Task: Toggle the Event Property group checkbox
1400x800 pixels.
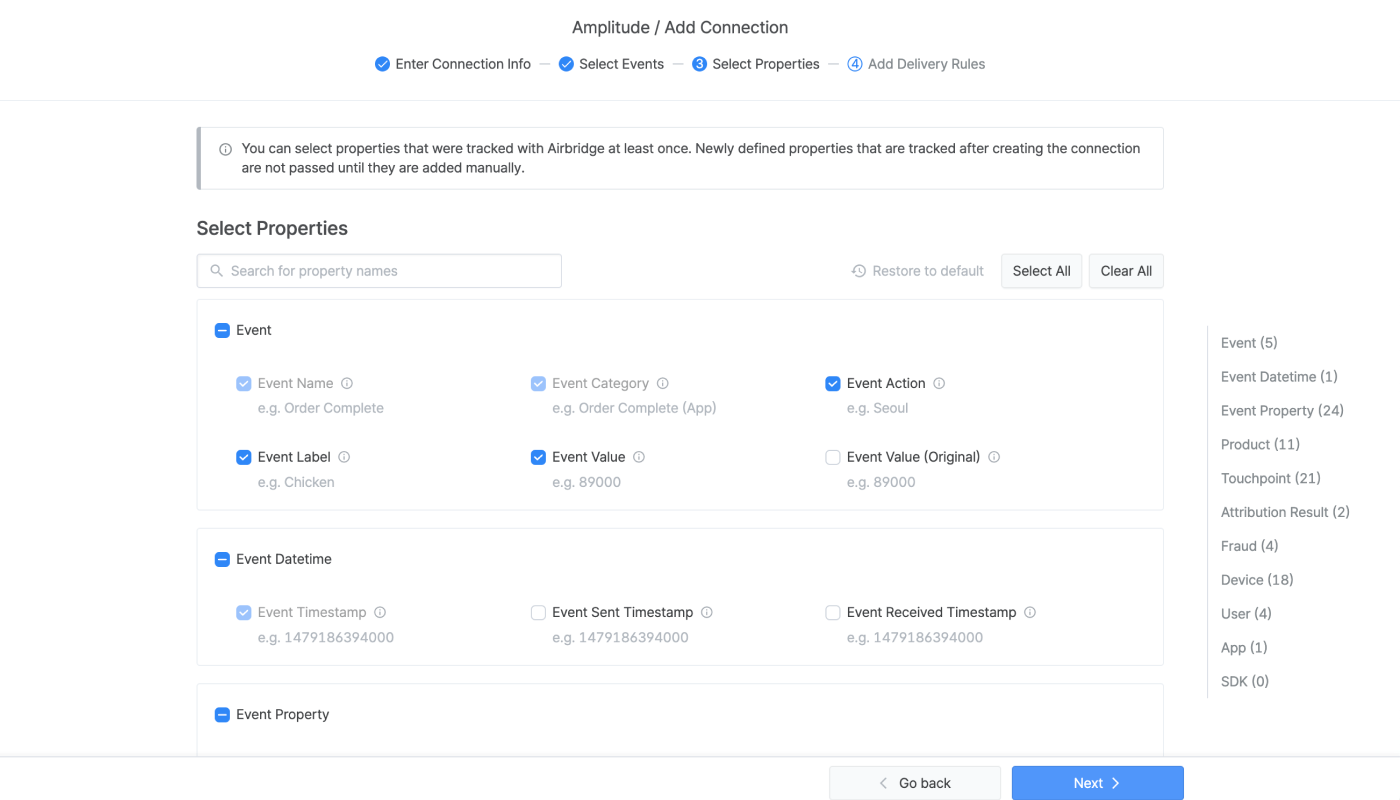Action: click(223, 714)
